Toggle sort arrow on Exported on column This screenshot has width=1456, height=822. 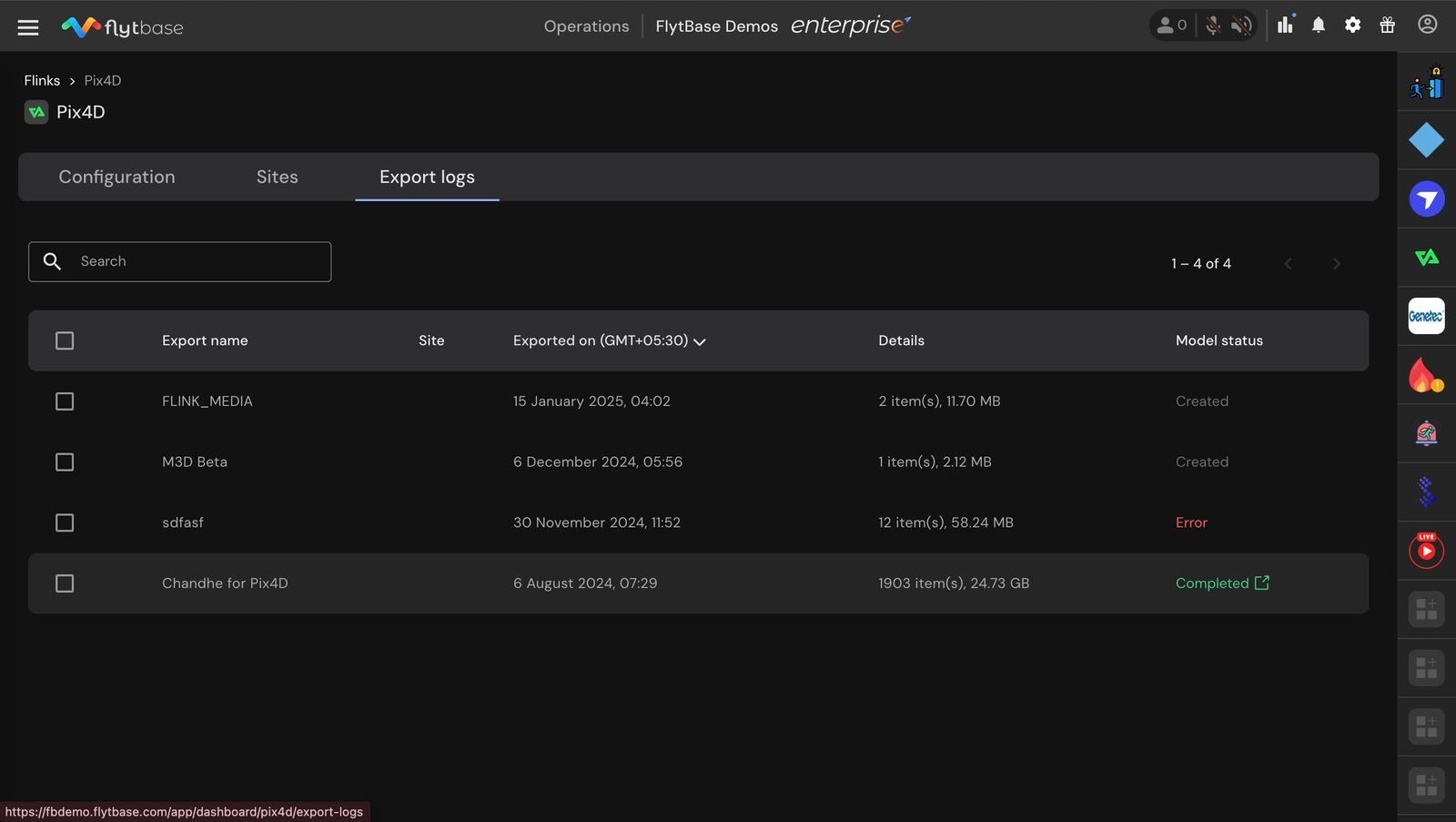click(x=700, y=342)
